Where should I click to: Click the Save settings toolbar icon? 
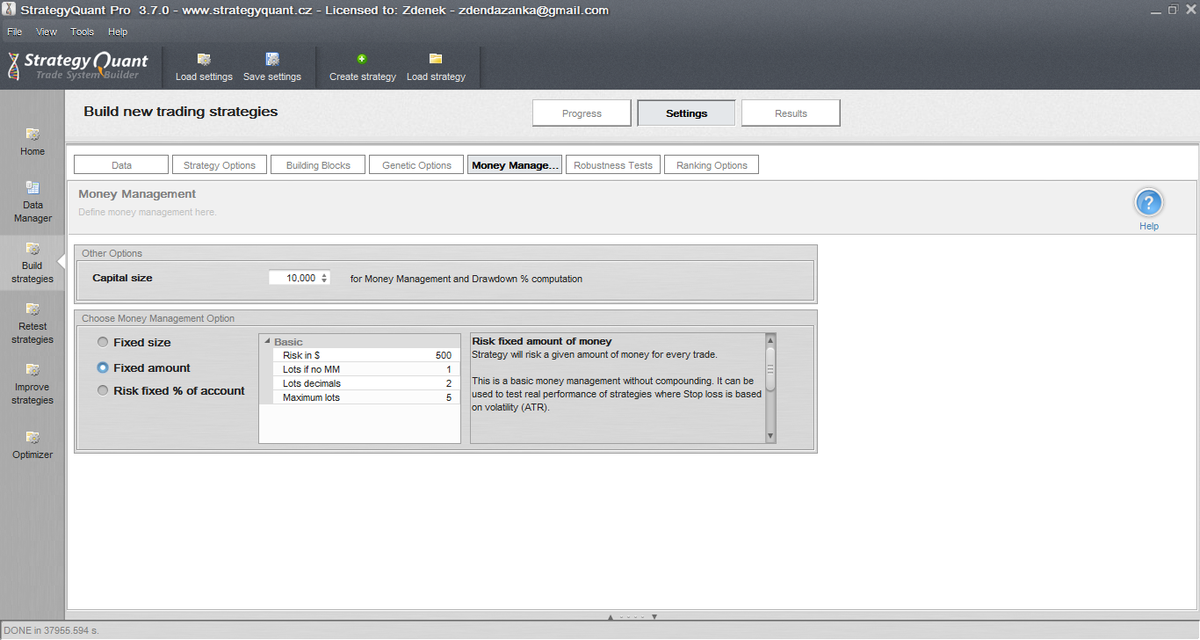272,59
